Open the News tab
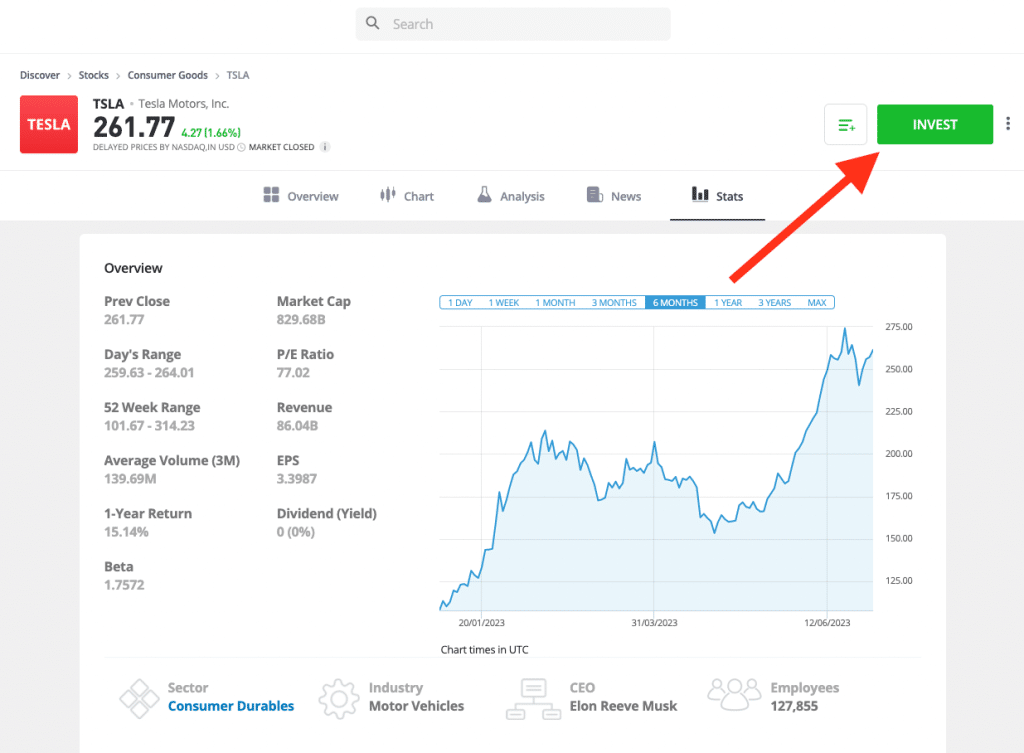Viewport: 1024px width, 753px height. pos(613,195)
